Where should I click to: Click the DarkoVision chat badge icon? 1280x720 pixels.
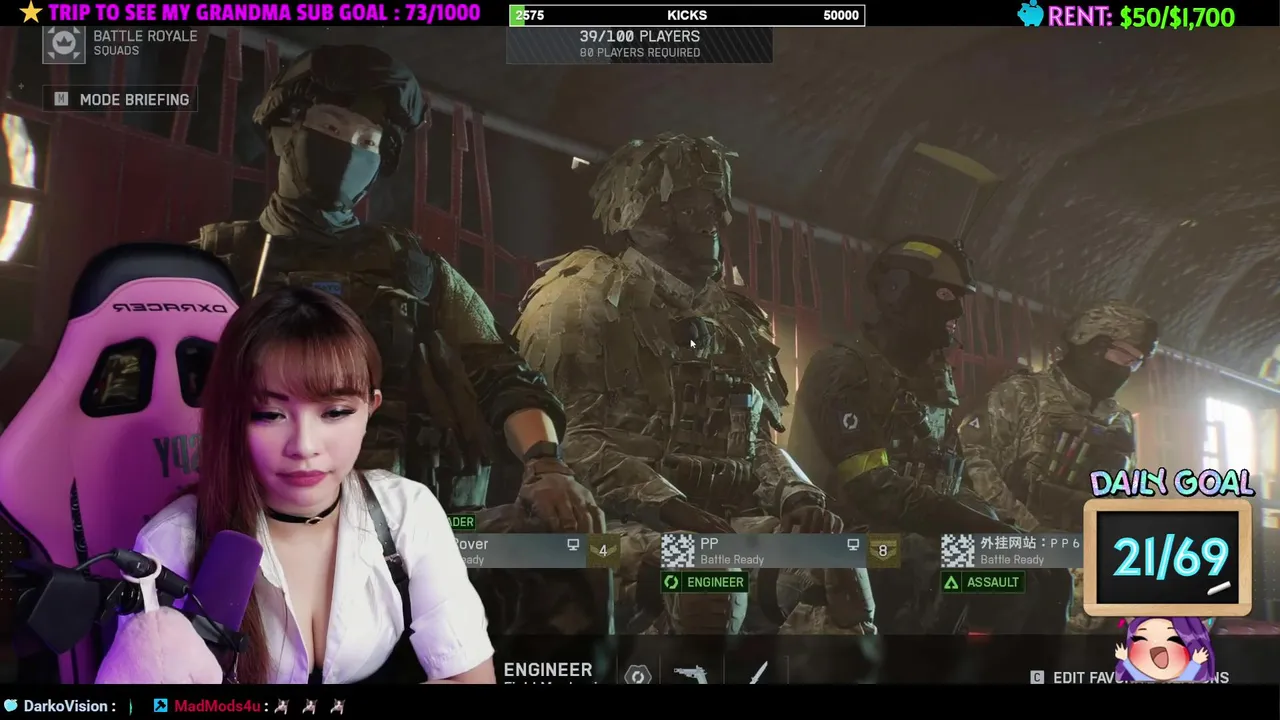[x=11, y=706]
